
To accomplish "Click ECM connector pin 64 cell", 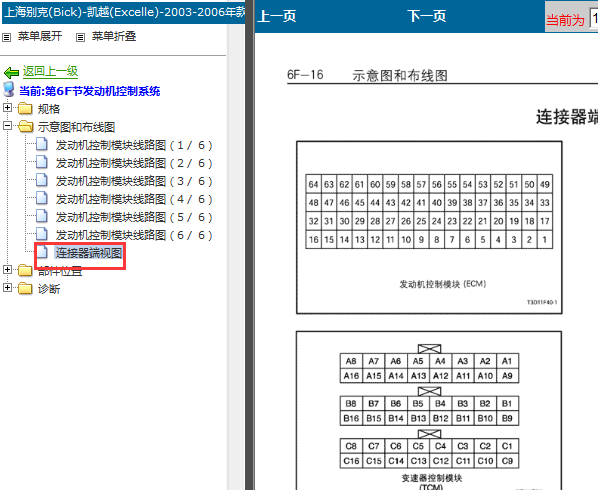I will point(313,184).
